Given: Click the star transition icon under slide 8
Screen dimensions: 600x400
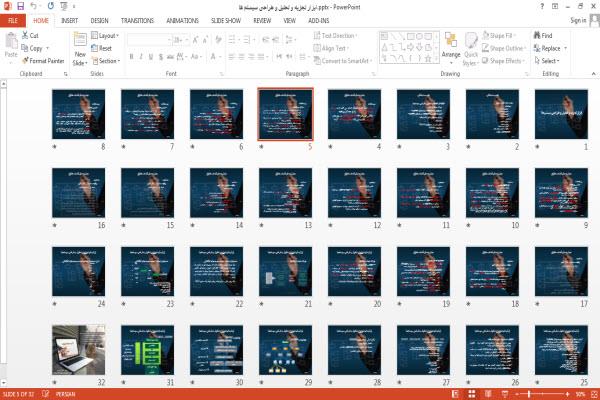Looking at the screenshot, I should click(x=54, y=147).
